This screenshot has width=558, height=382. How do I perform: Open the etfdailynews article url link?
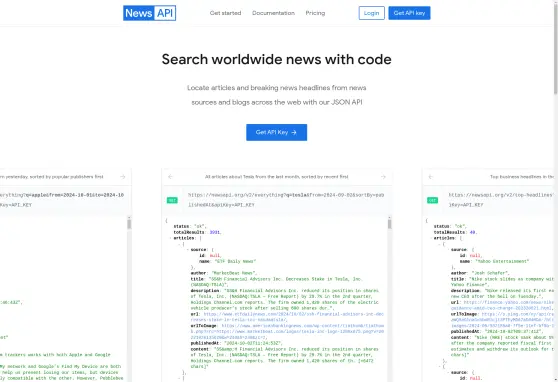click(294, 317)
